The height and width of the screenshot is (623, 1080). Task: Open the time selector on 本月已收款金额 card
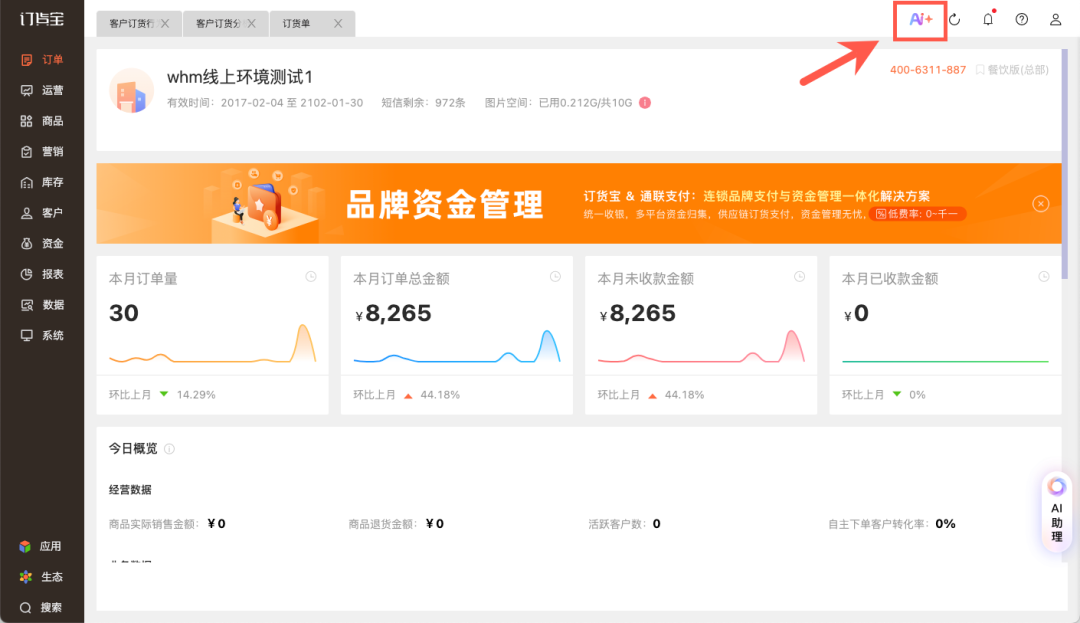[x=1043, y=277]
